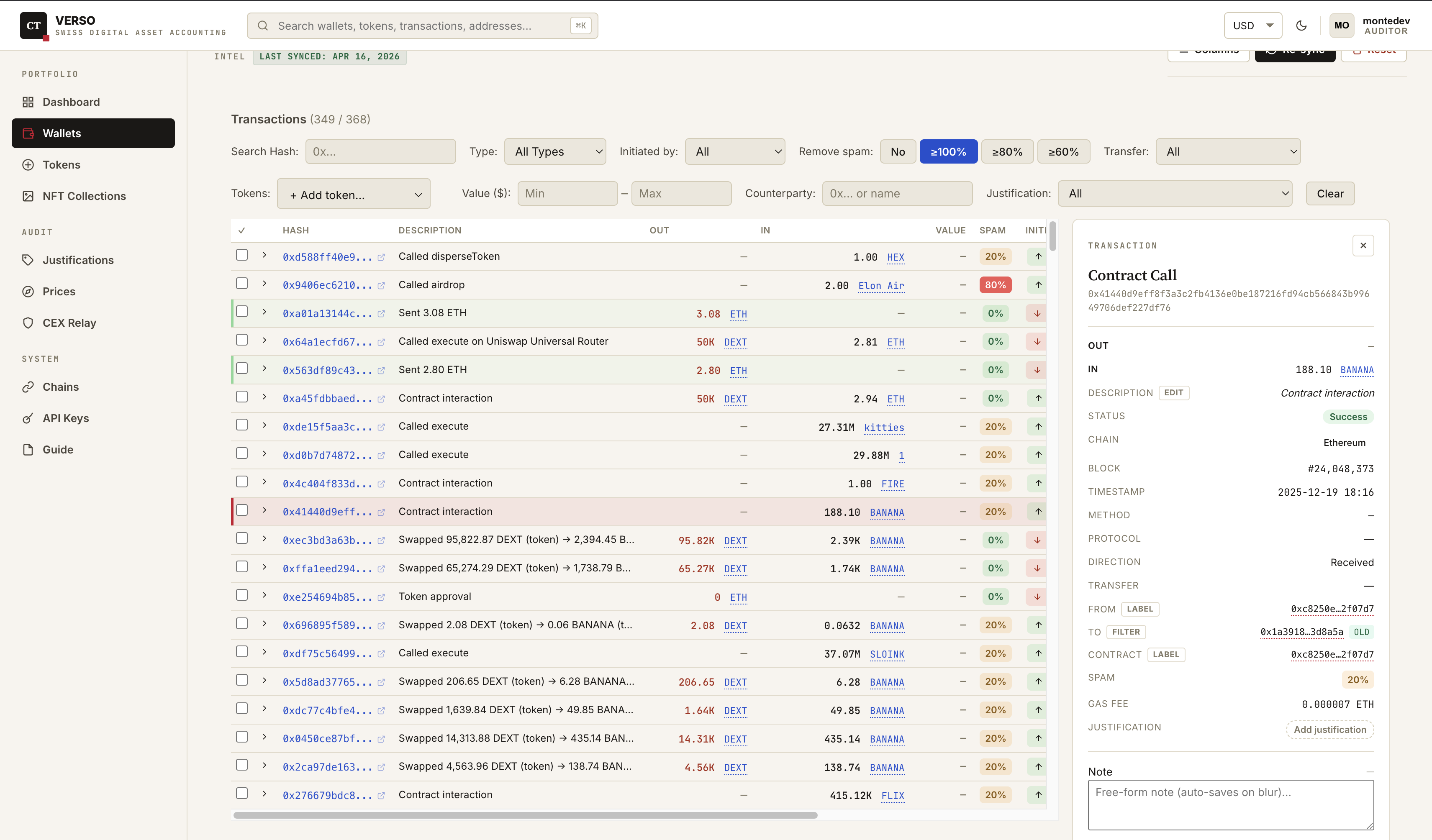Open Justifications page
This screenshot has width=1432, height=840.
pos(93,260)
